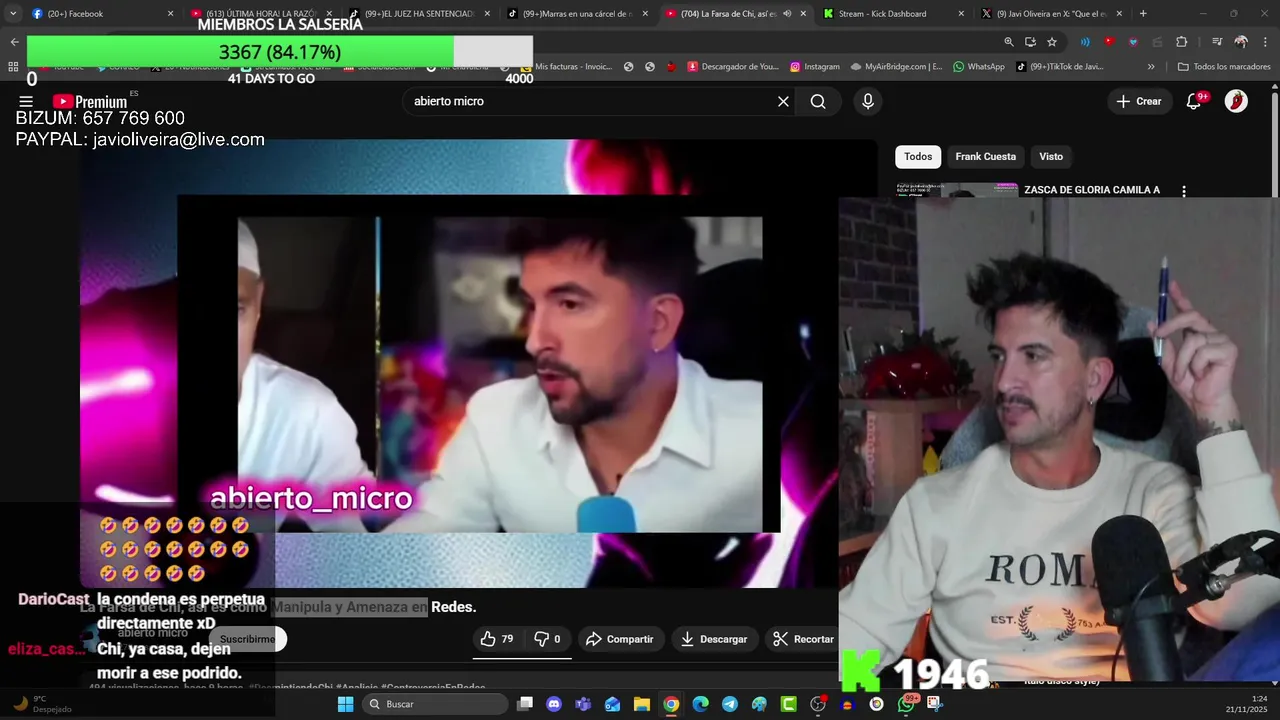Open the WhatsApp bookmark
Screen dimensions: 1280x720
click(x=978, y=67)
